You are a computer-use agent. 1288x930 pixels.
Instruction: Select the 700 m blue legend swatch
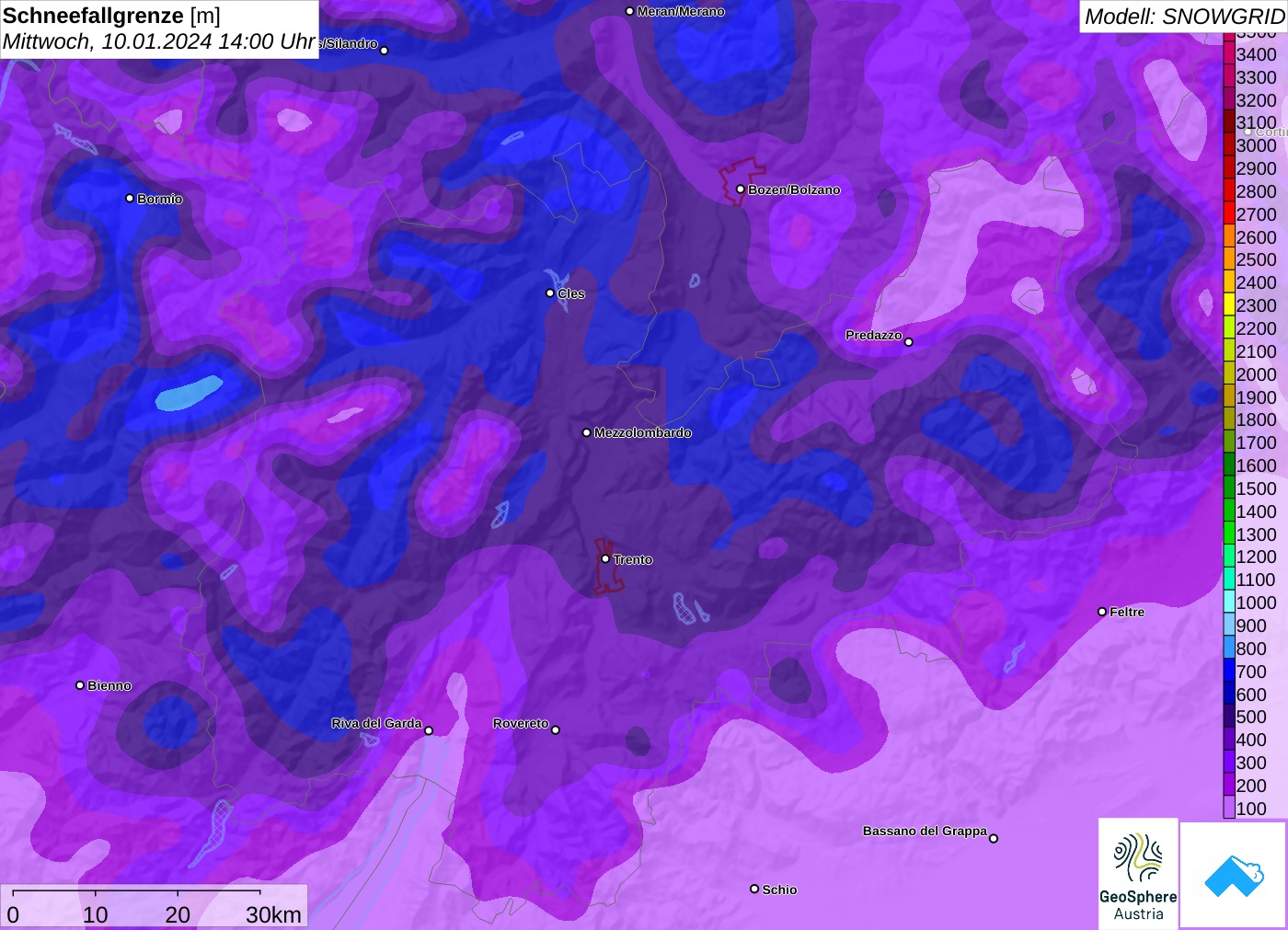(1229, 671)
